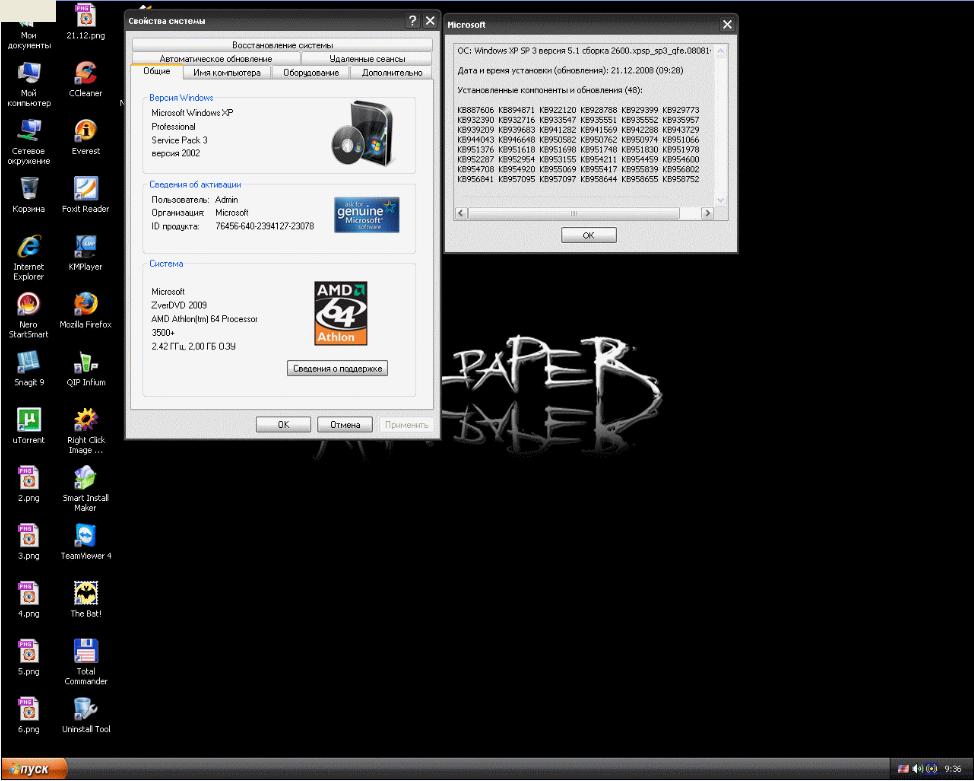This screenshot has height=781, width=974.
Task: Click the KB958752 update entry
Action: (x=681, y=179)
